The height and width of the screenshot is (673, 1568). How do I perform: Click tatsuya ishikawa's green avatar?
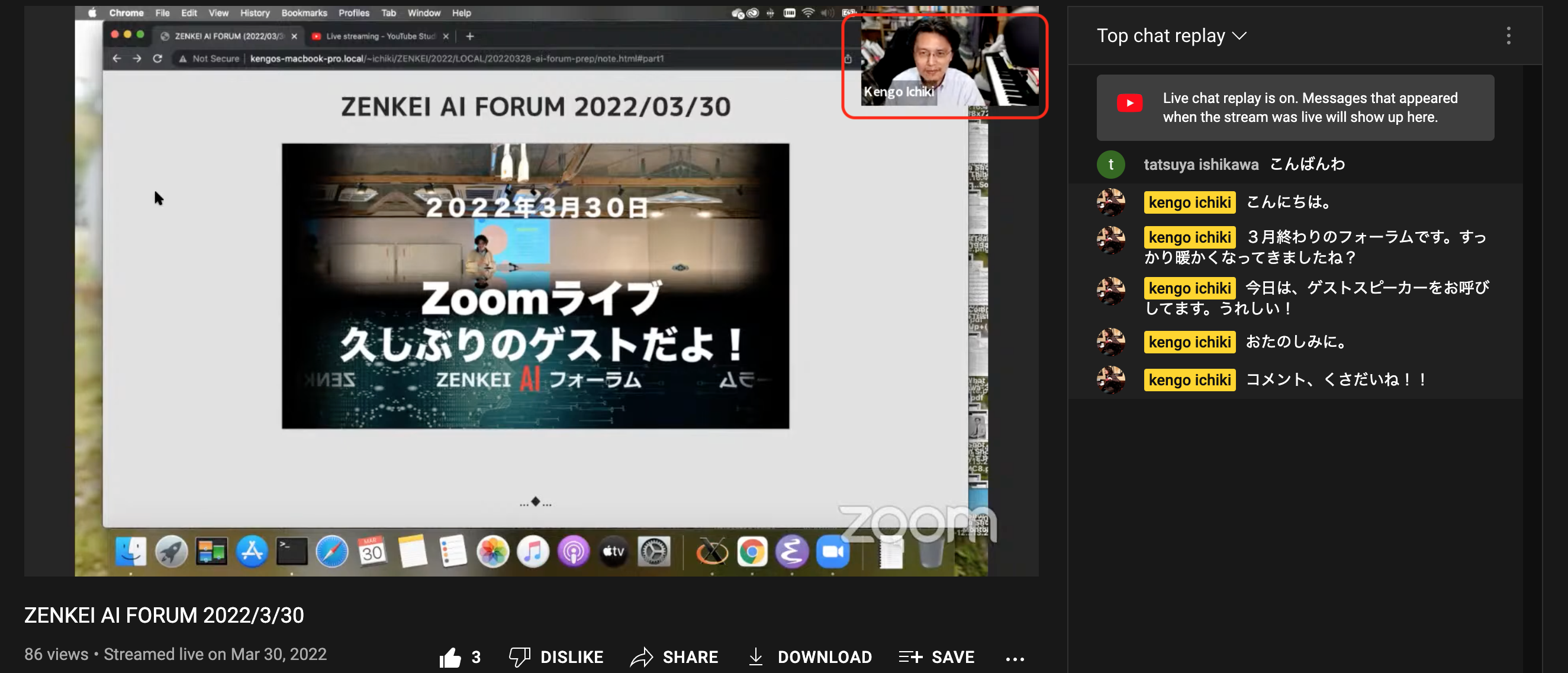(x=1110, y=165)
